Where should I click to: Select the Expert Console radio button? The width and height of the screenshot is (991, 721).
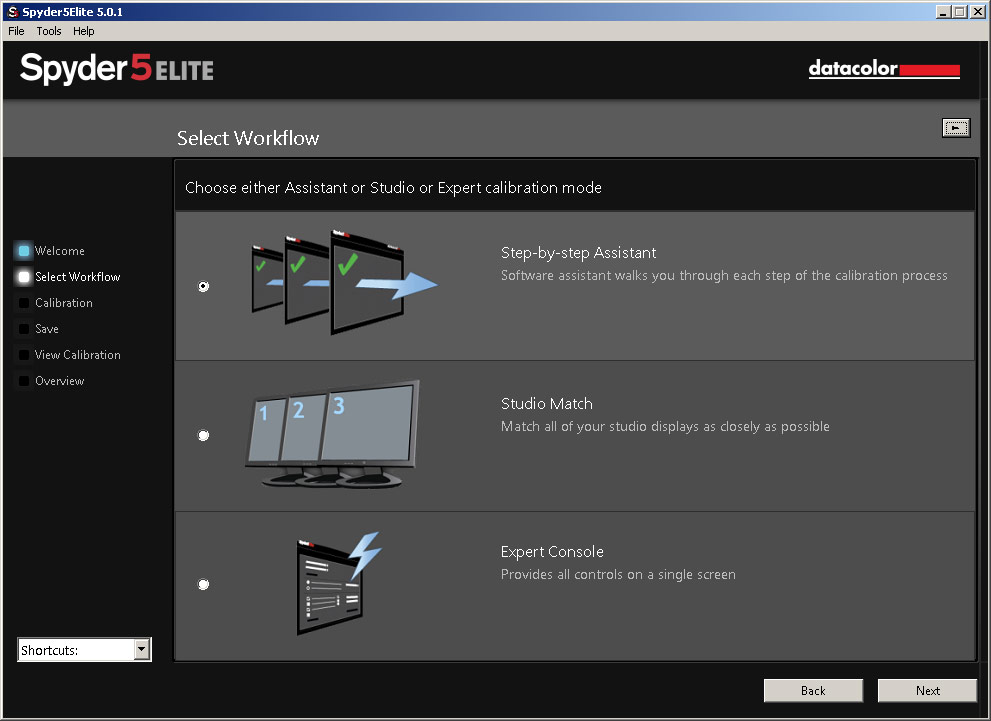pyautogui.click(x=204, y=585)
